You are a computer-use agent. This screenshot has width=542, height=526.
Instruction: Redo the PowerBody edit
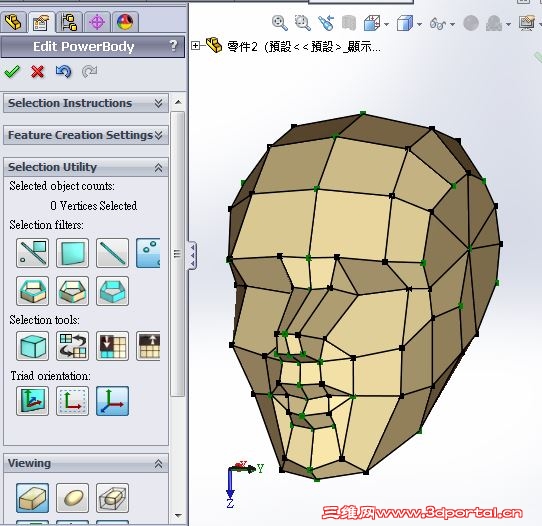[x=89, y=72]
